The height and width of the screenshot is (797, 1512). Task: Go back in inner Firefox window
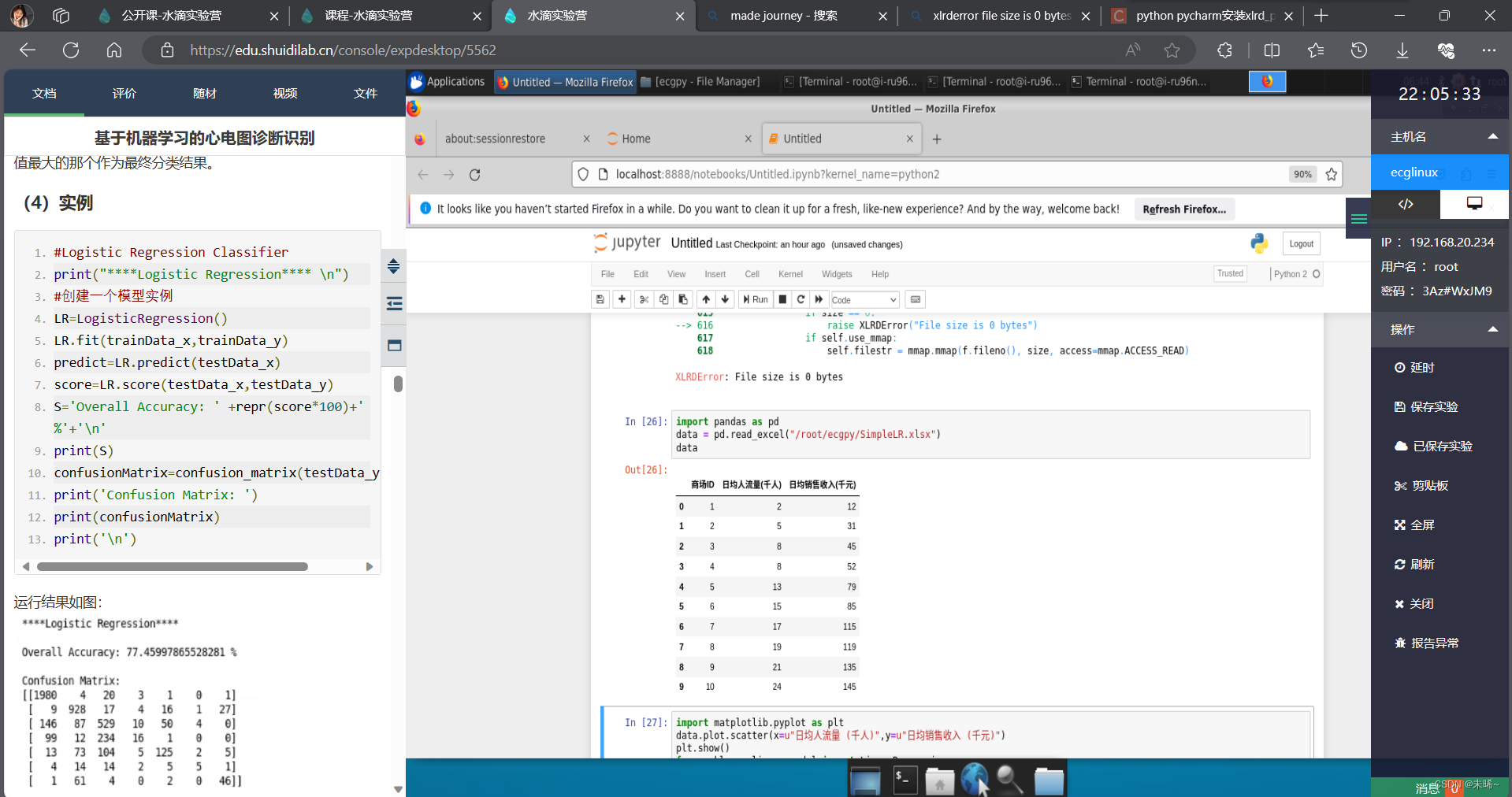(423, 175)
